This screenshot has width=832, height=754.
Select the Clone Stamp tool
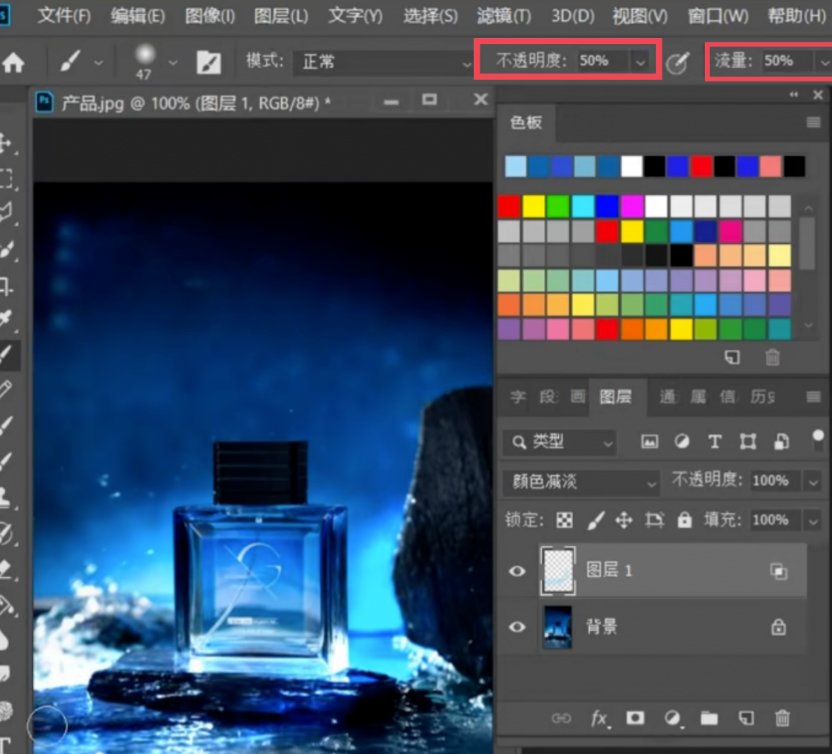tap(6, 498)
